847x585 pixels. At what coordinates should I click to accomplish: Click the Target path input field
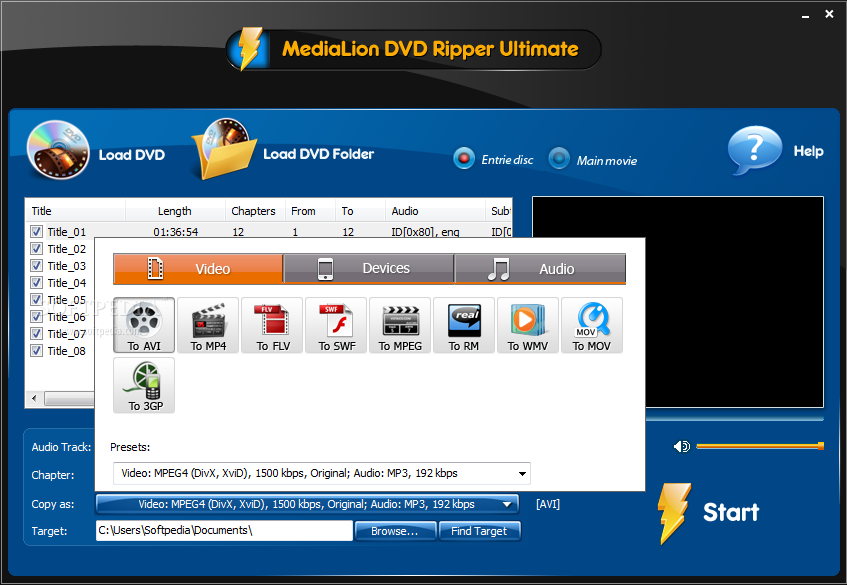click(224, 530)
